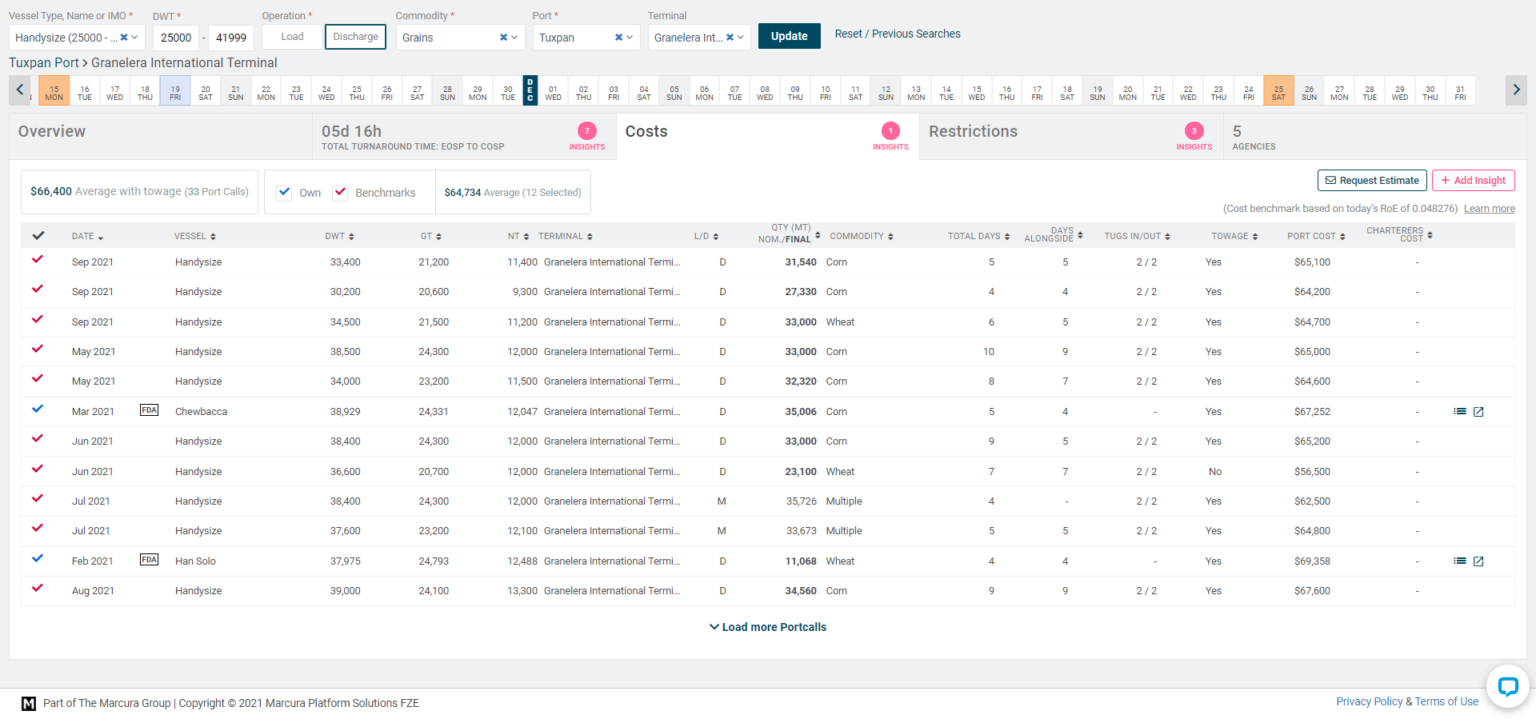The image size is (1536, 719).
Task: Uncheck the Sep 2021 Corn portcall row
Action: coord(39,261)
